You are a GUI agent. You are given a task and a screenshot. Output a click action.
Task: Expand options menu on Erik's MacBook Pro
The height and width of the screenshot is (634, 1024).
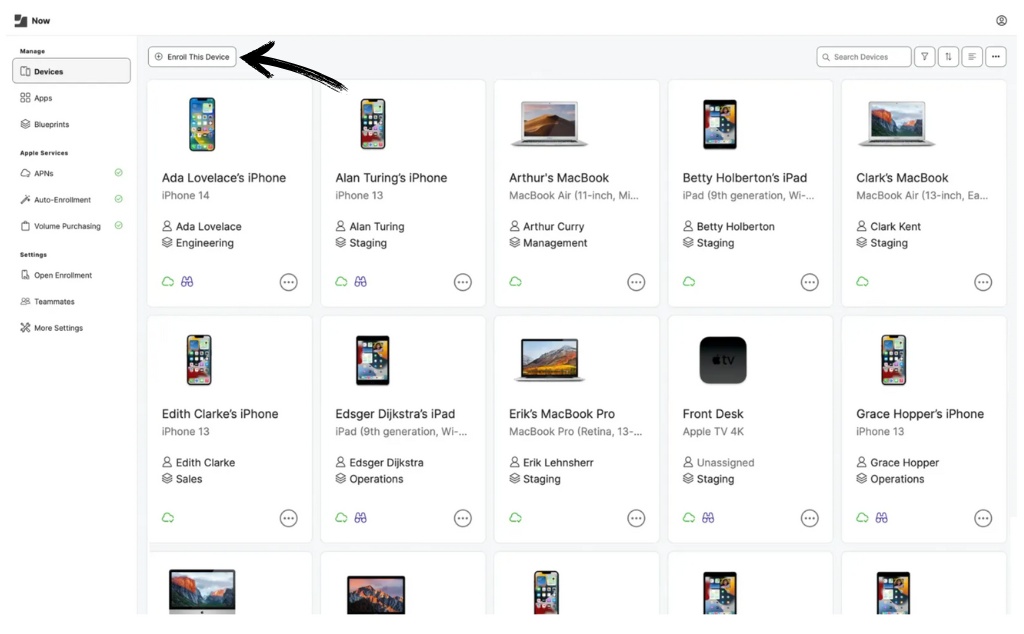636,518
